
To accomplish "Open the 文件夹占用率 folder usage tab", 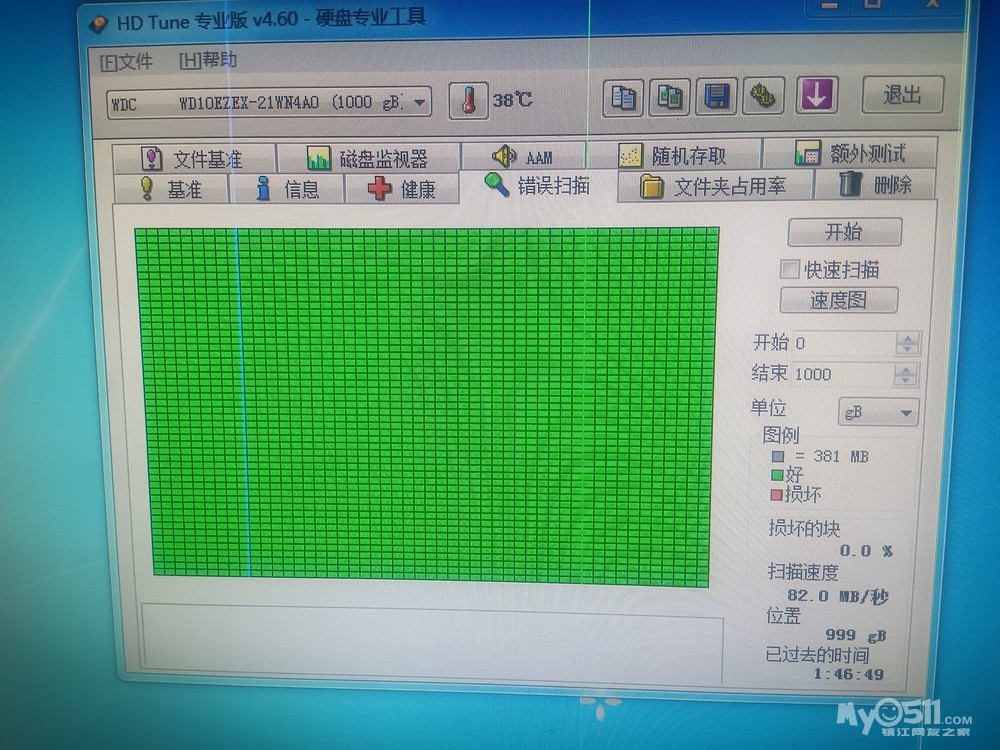I will [x=715, y=186].
